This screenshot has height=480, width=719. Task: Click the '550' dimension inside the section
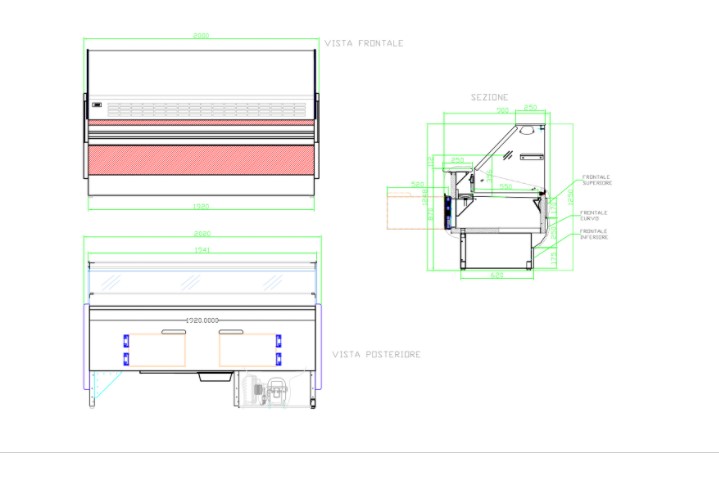tap(505, 187)
